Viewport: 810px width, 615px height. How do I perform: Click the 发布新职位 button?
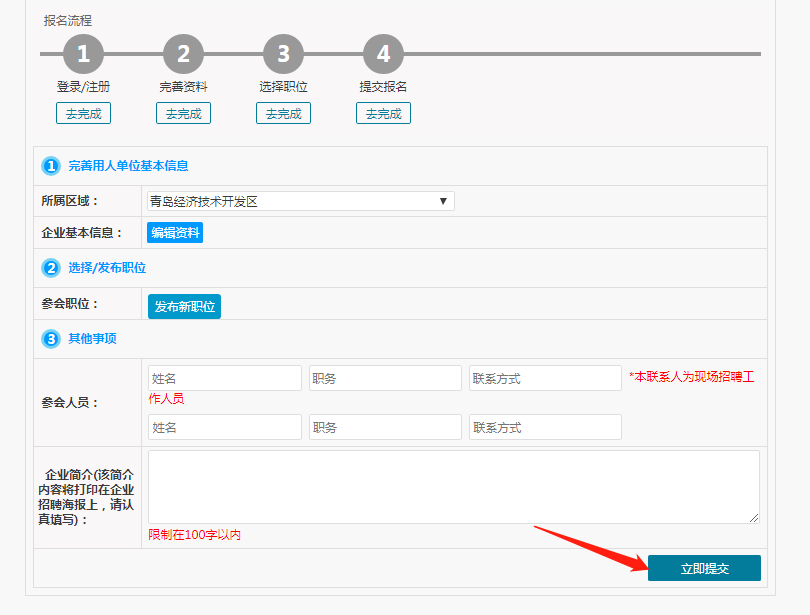point(184,306)
